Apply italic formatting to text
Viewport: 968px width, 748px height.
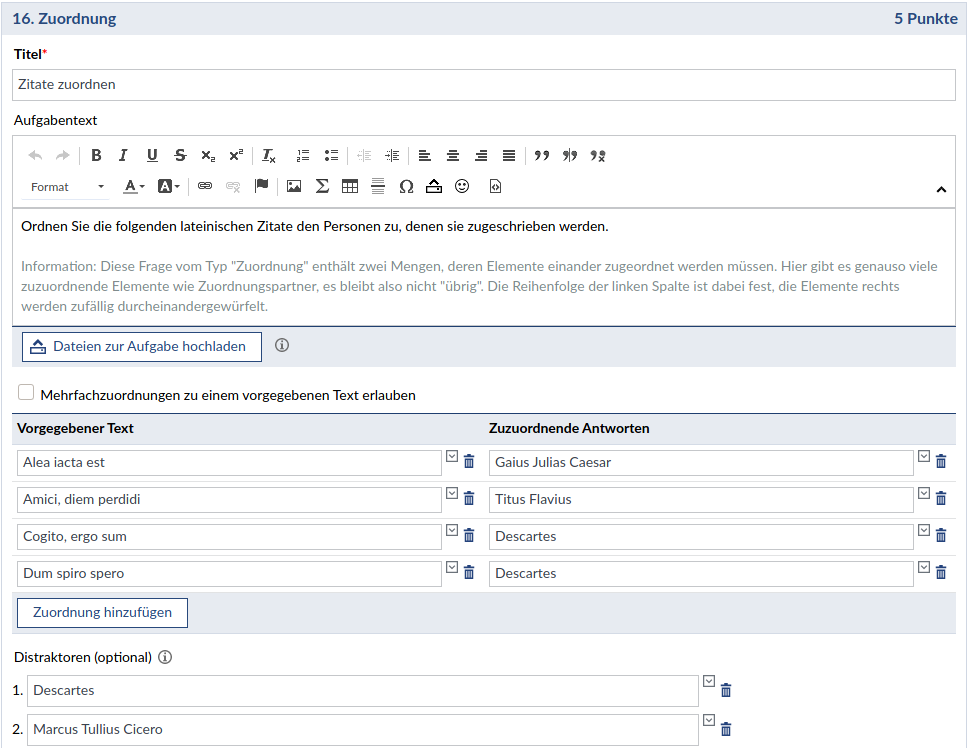123,155
